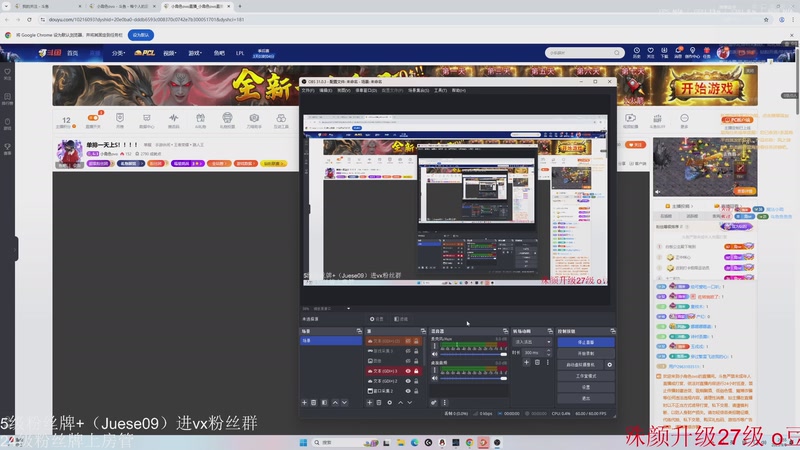Click 停止直播 stop streaming button
Viewport: 800px width, 450px height.
pyautogui.click(x=586, y=342)
